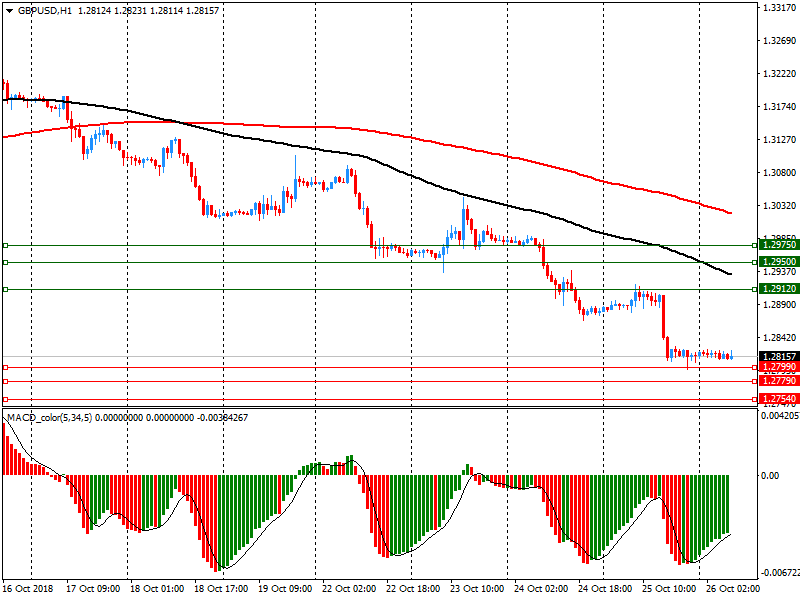Screen dimensions: 800x600
Task: Click the 24 Oct 18:00 time axis label
Action: [605, 588]
